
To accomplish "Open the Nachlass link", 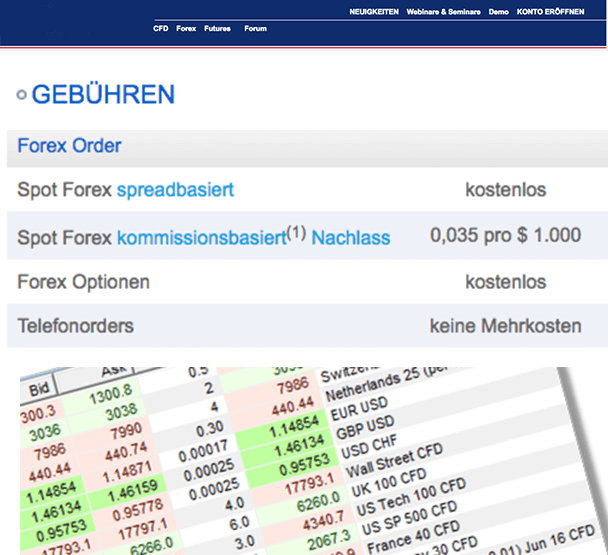I will [x=351, y=237].
